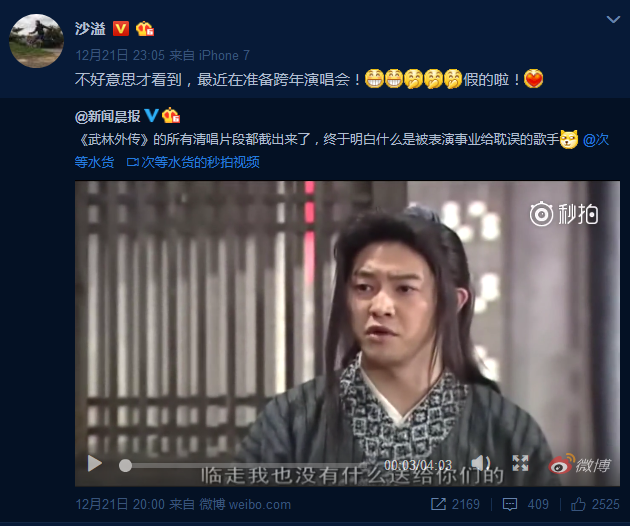Open the post options chevron menu

click(613, 19)
